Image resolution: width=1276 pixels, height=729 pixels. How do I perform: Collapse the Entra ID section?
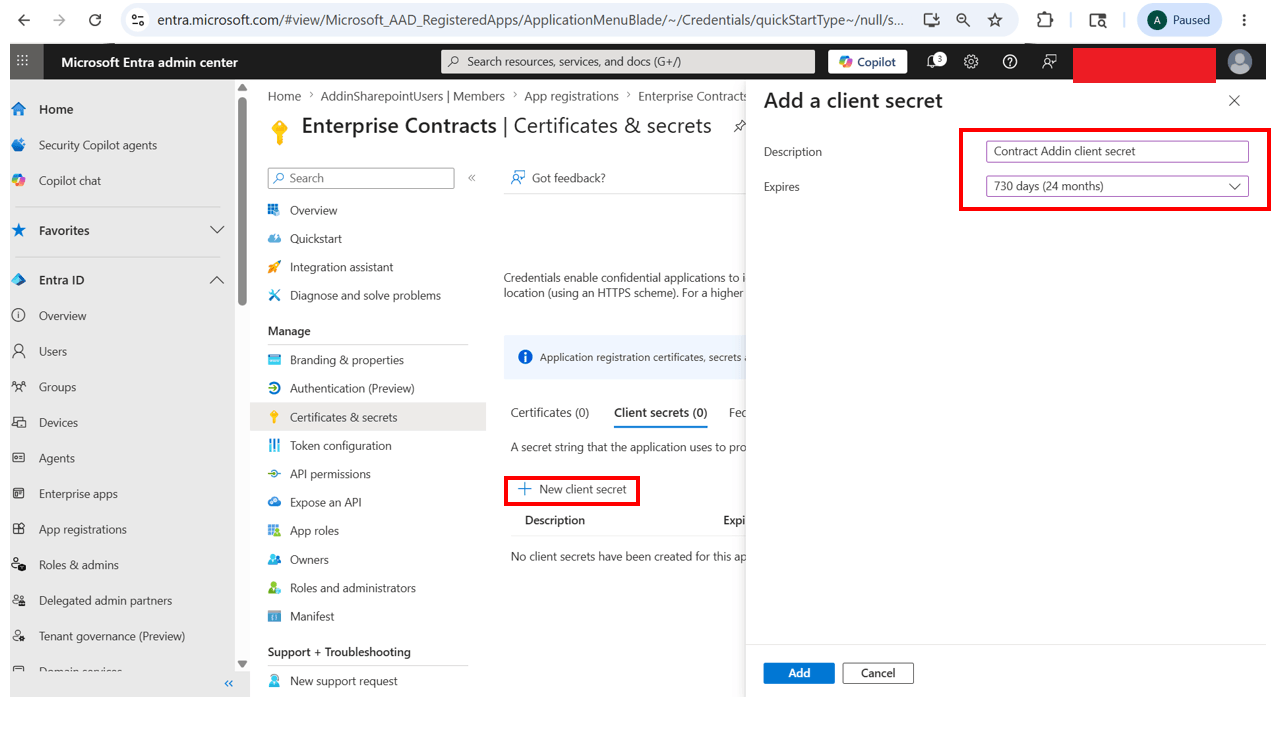tap(217, 280)
